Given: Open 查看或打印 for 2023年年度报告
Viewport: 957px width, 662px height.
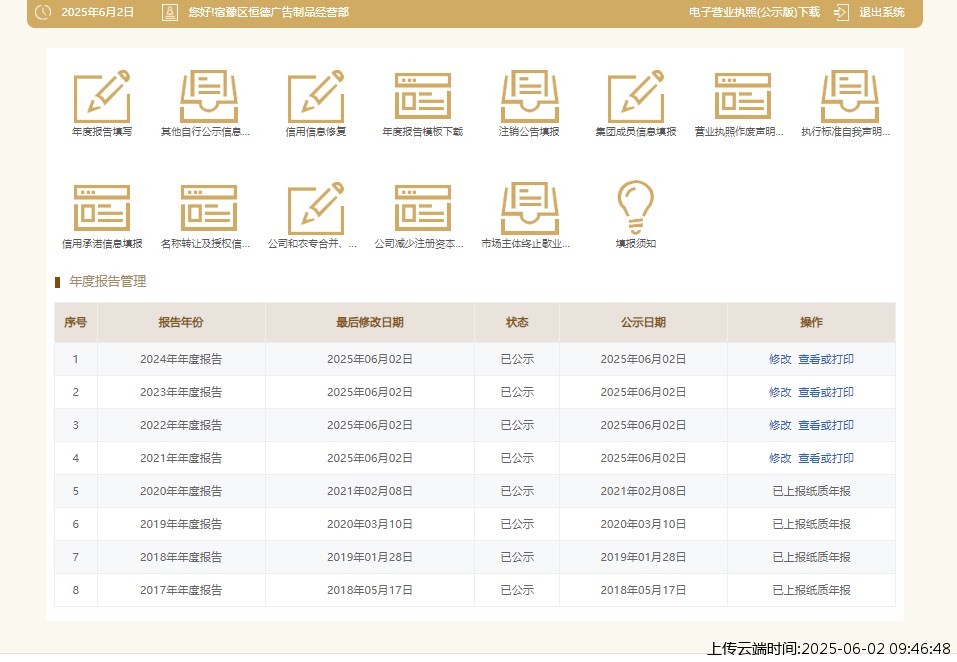Looking at the screenshot, I should coord(826,392).
